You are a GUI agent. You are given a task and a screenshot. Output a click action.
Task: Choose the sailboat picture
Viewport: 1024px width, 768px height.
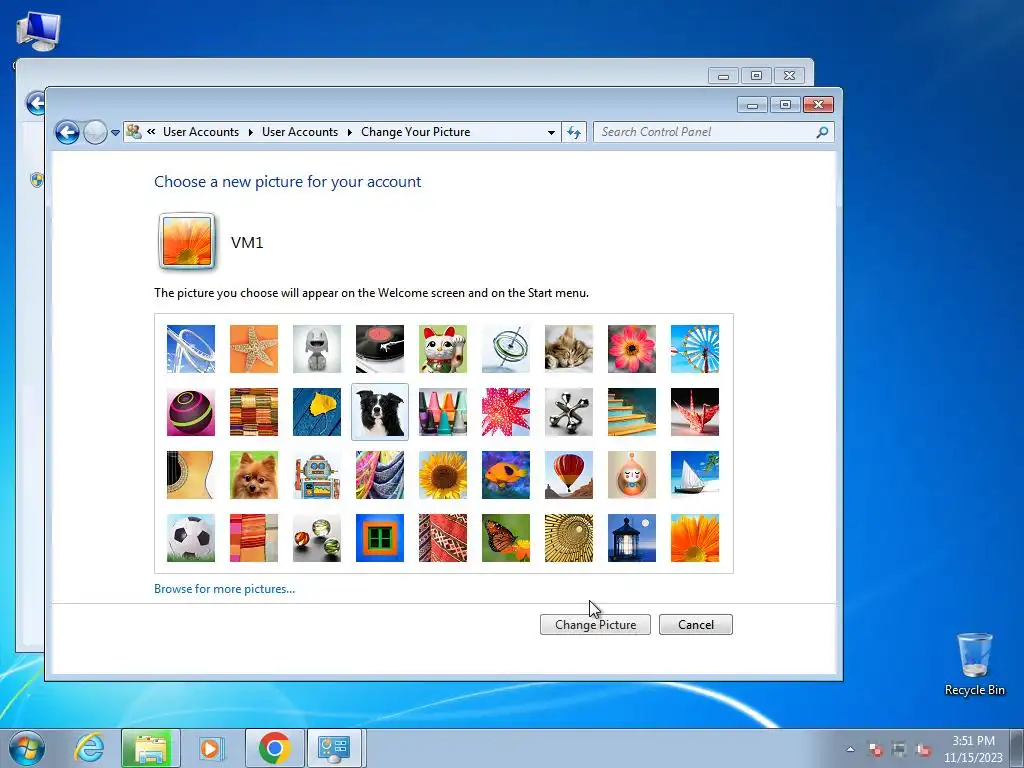click(x=695, y=475)
